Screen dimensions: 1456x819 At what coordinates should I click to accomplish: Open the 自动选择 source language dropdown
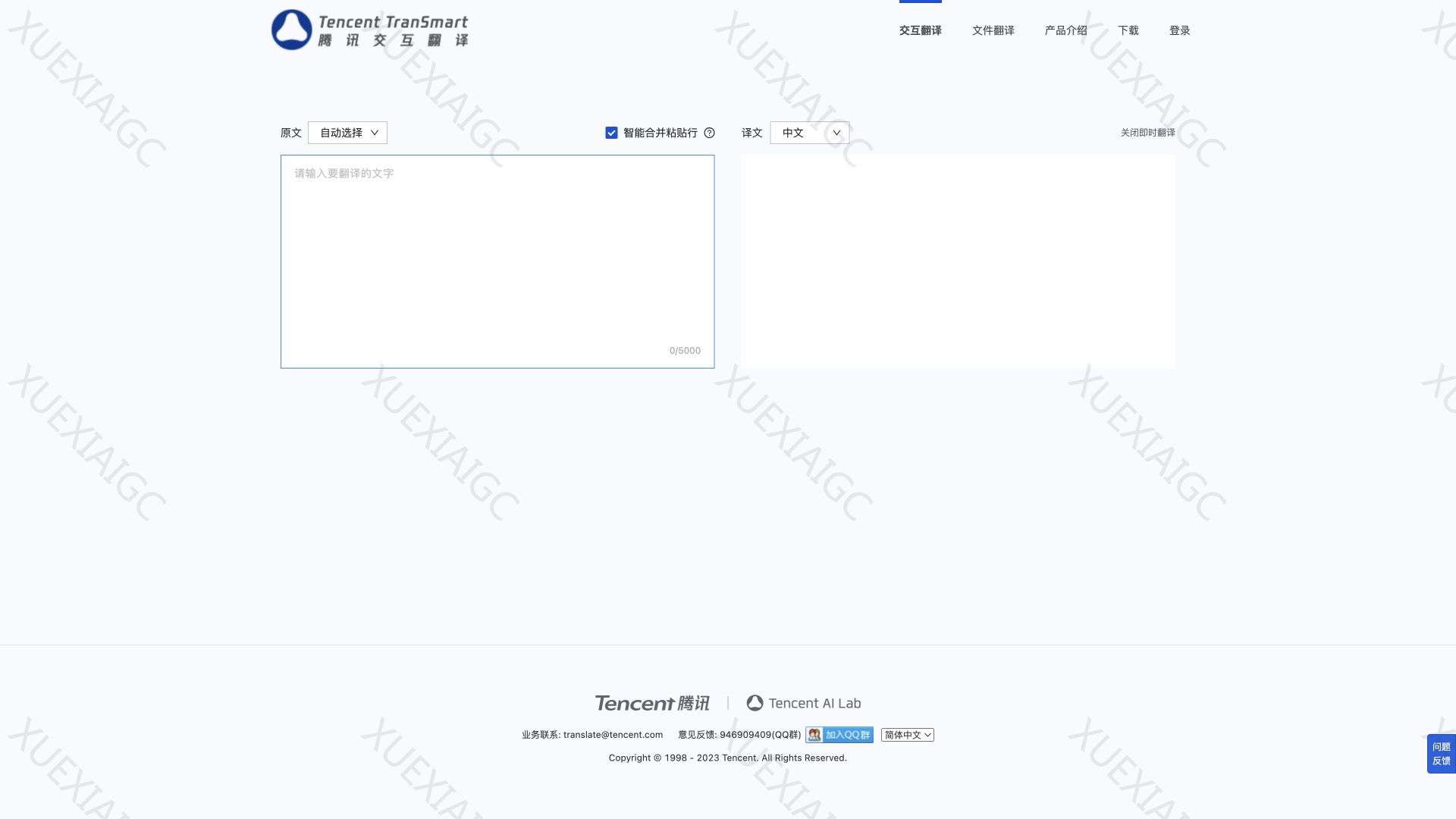(x=347, y=133)
